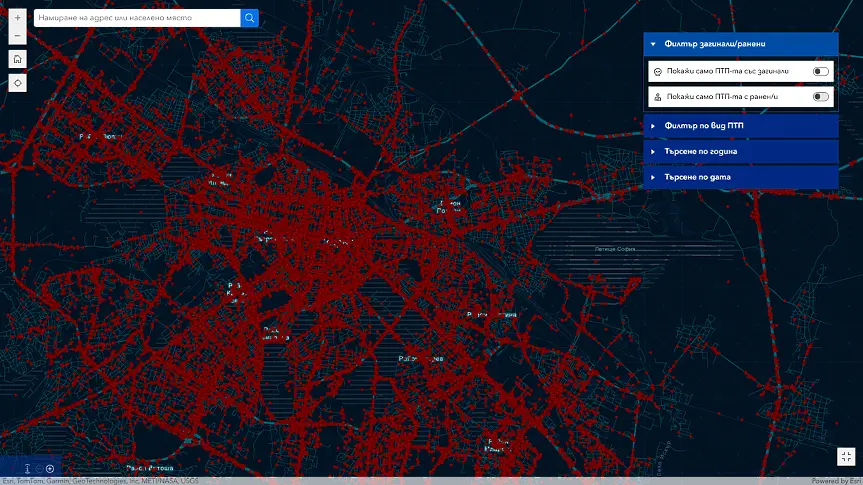Image resolution: width=863 pixels, height=485 pixels.
Task: Reset map to default home extent
Action: pyautogui.click(x=17, y=59)
